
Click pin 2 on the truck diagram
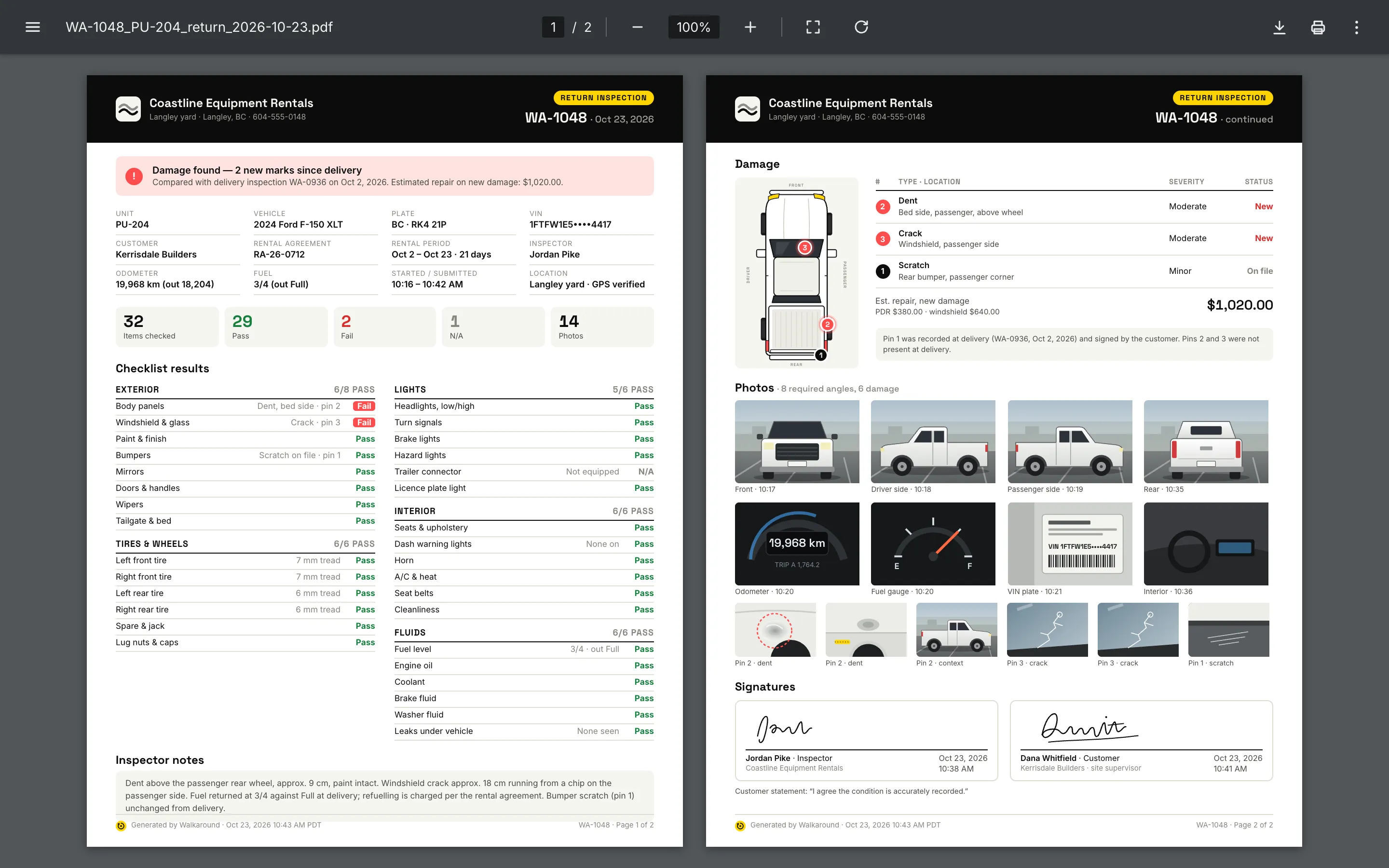point(827,325)
